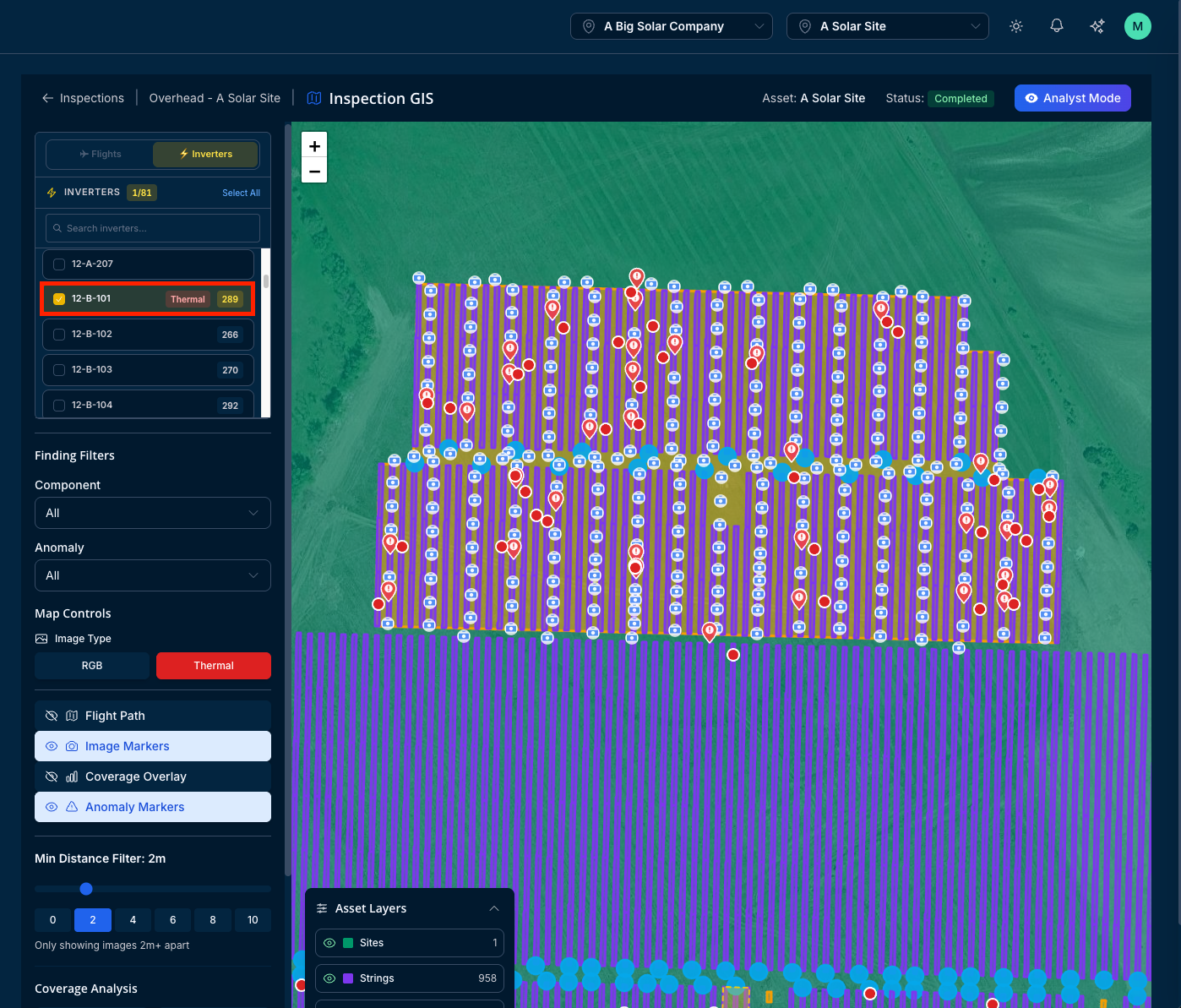Check the 12-B-102 inverter checkbox
The height and width of the screenshot is (1008, 1181).
click(x=59, y=335)
